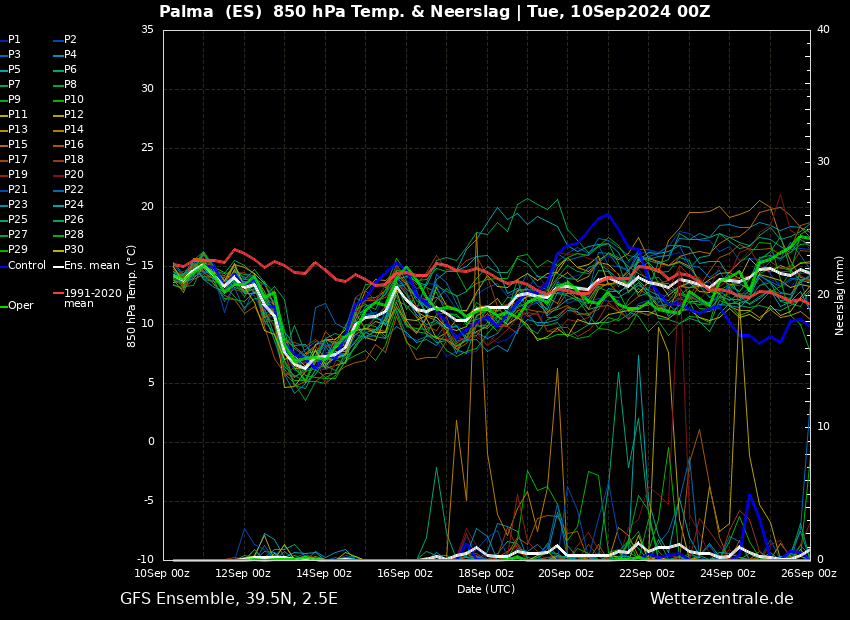Click the Control legend entry

tap(27, 266)
